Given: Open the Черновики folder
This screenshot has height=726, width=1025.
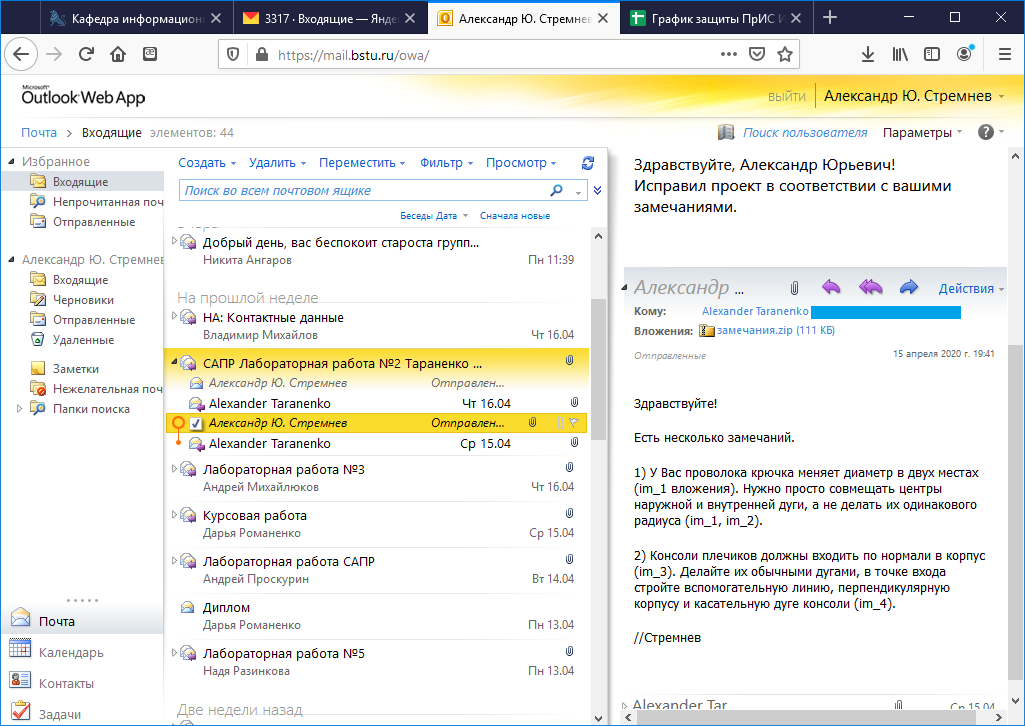Looking at the screenshot, I should pos(72,299).
